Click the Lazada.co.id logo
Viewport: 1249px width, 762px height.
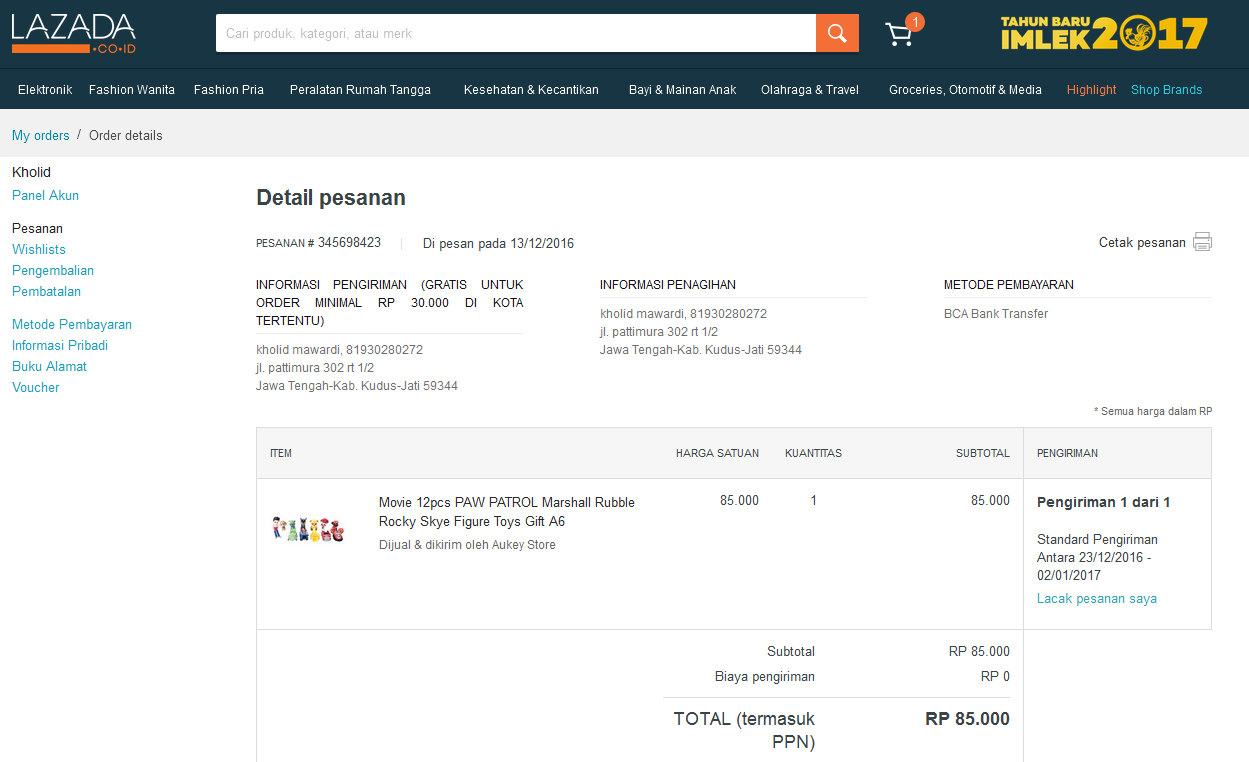(73, 33)
